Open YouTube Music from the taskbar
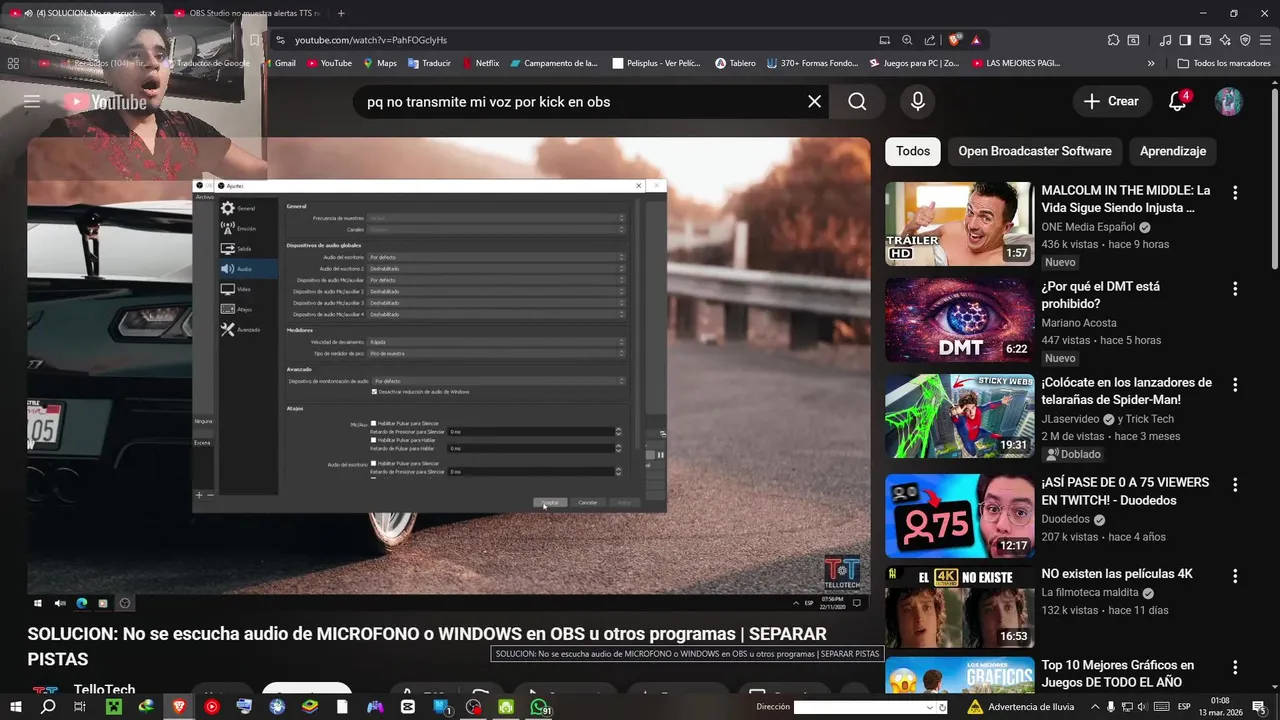The image size is (1280, 720). click(212, 707)
